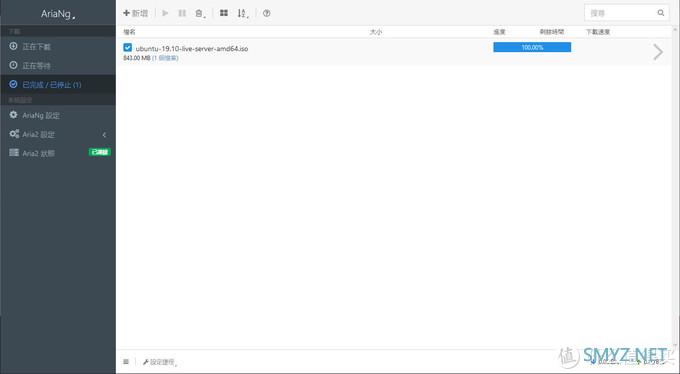Click the (1 file) link under ubuntu iso

point(165,58)
